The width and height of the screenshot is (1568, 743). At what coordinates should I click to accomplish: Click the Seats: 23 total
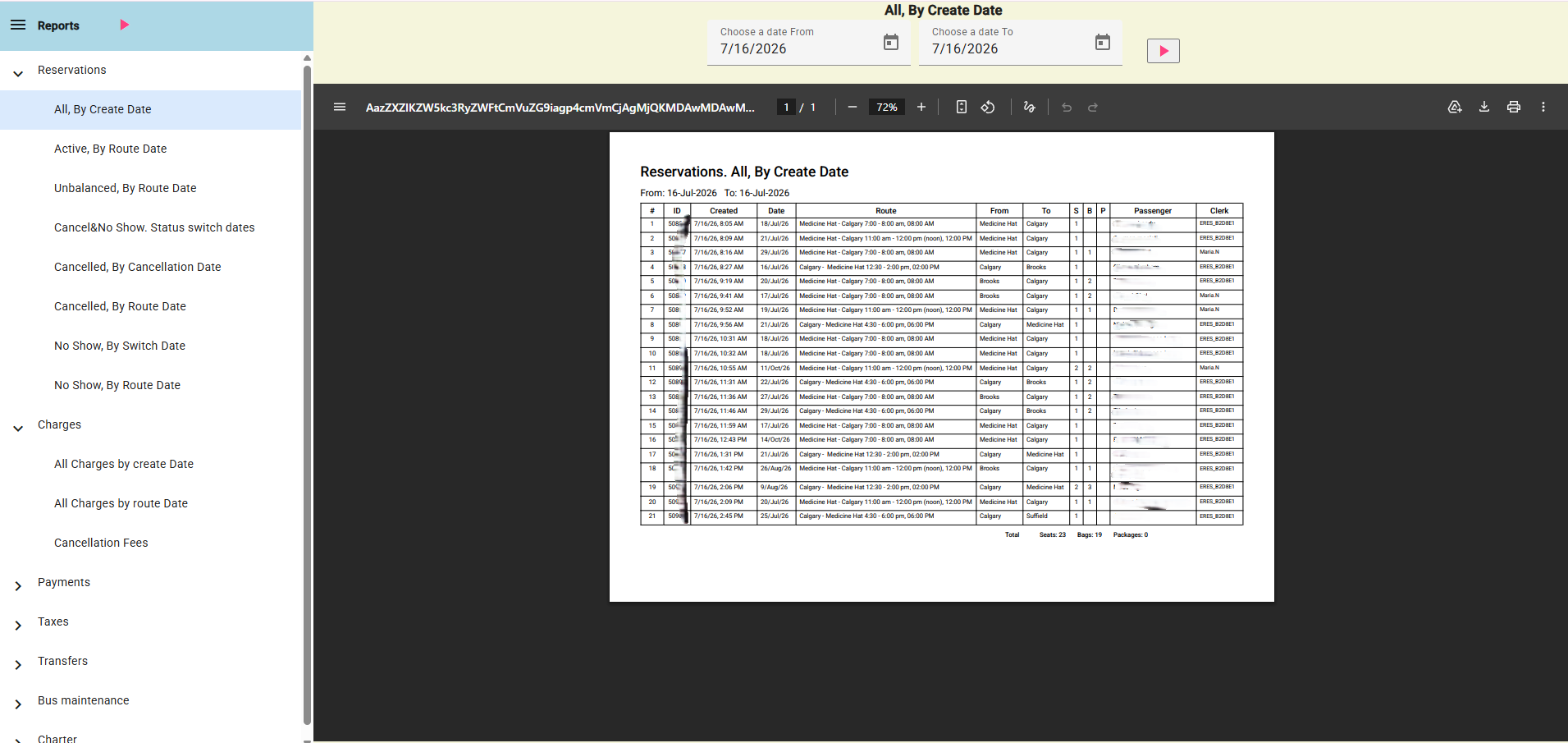click(1053, 534)
